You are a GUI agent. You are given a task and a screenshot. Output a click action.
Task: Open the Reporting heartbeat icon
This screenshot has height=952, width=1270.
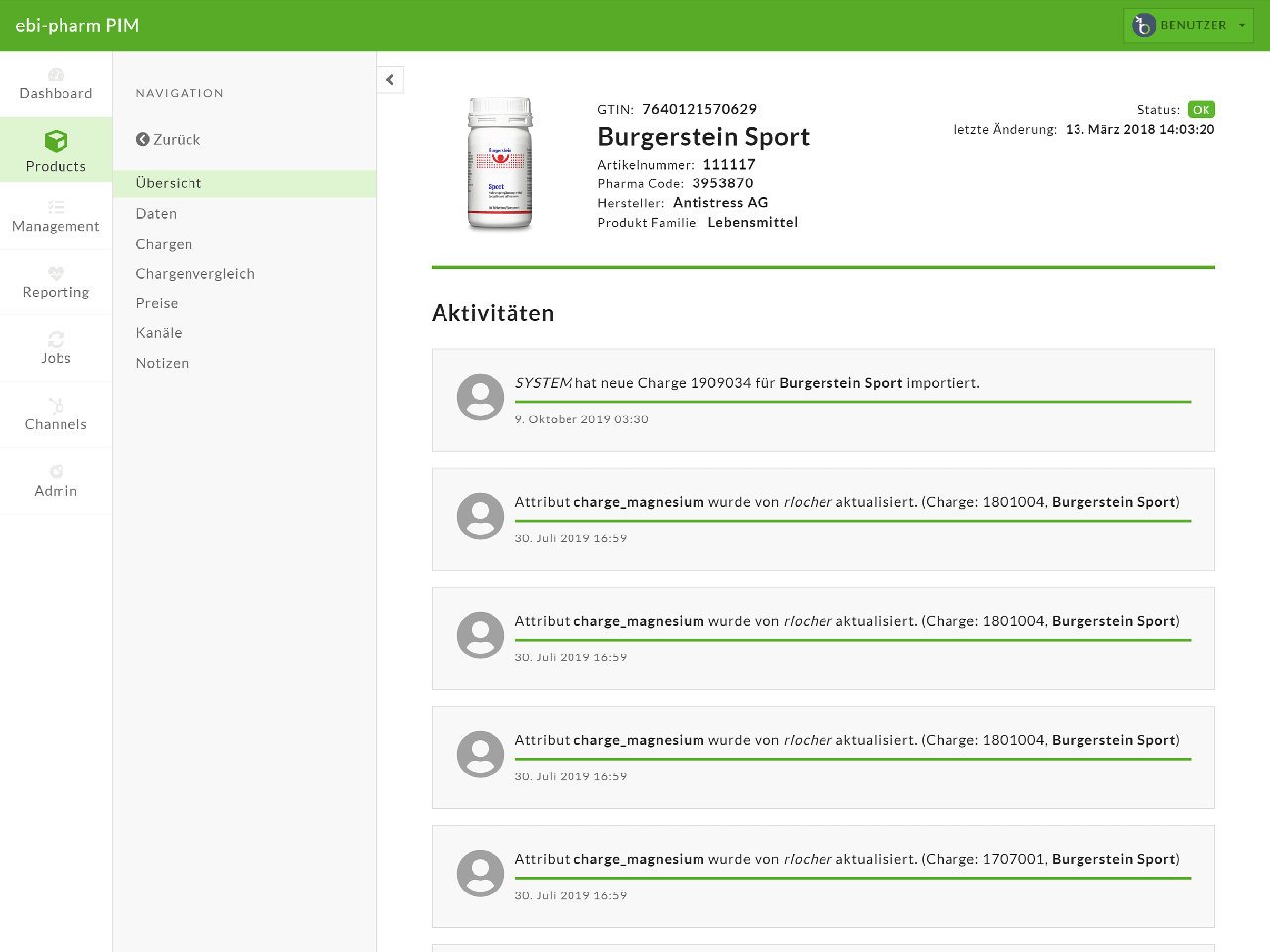pyautogui.click(x=56, y=273)
